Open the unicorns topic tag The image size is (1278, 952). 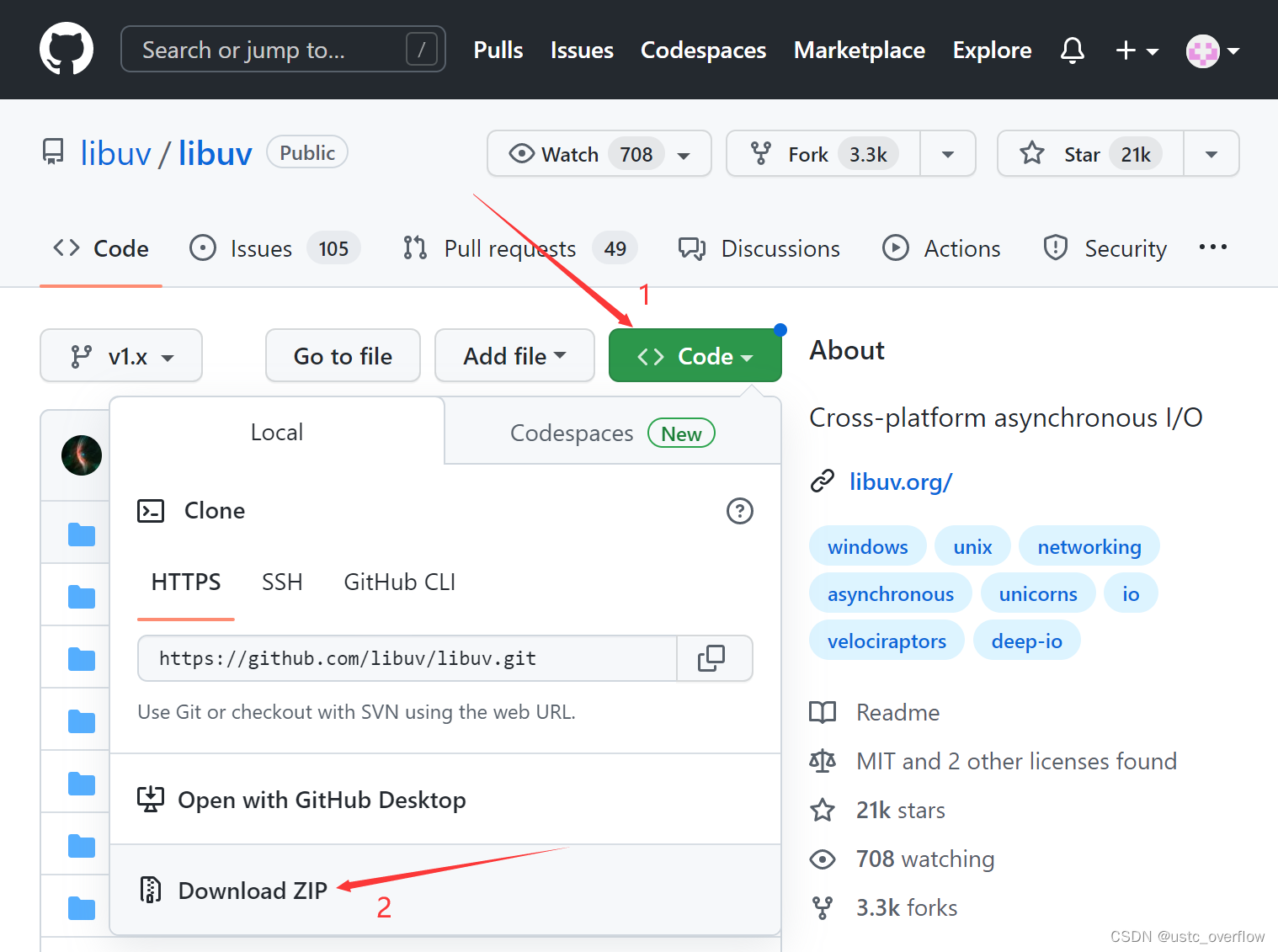(1037, 593)
